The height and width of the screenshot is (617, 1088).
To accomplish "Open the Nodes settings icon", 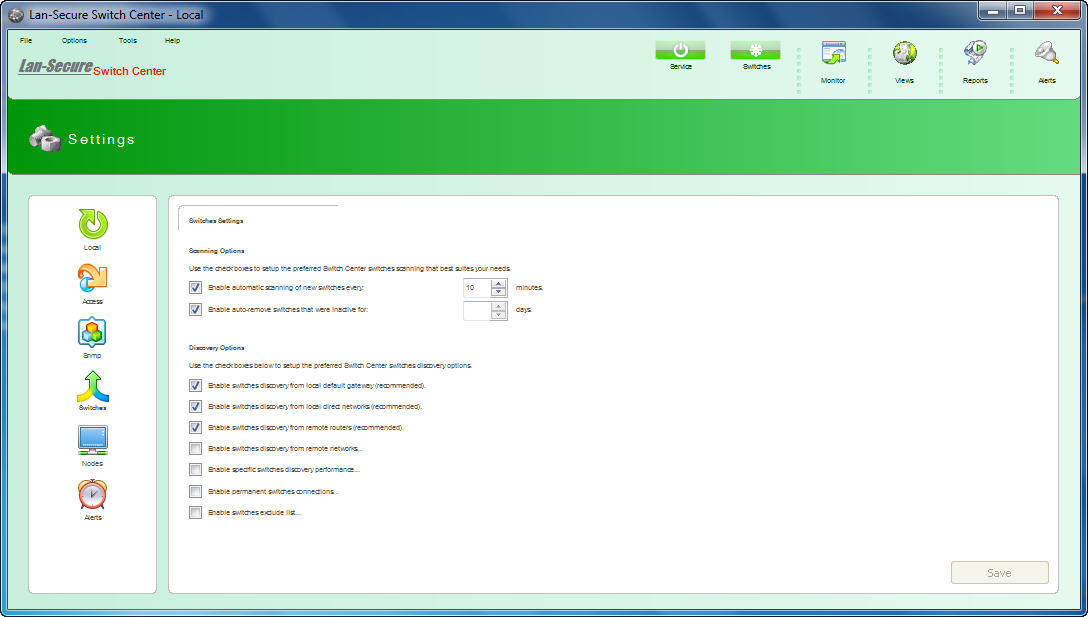I will pyautogui.click(x=92, y=441).
